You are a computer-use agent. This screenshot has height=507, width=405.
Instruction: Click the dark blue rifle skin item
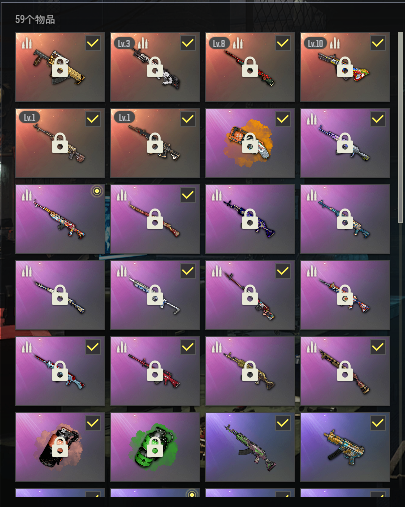pyautogui.click(x=250, y=219)
